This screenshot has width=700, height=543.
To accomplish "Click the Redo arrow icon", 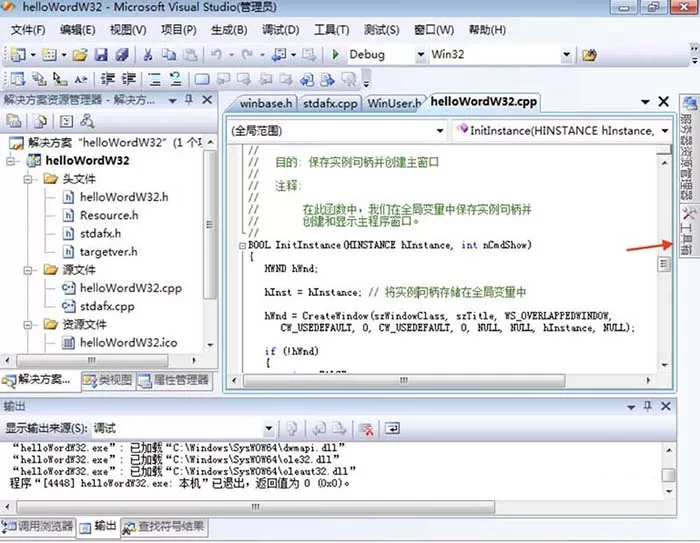I will click(247, 55).
